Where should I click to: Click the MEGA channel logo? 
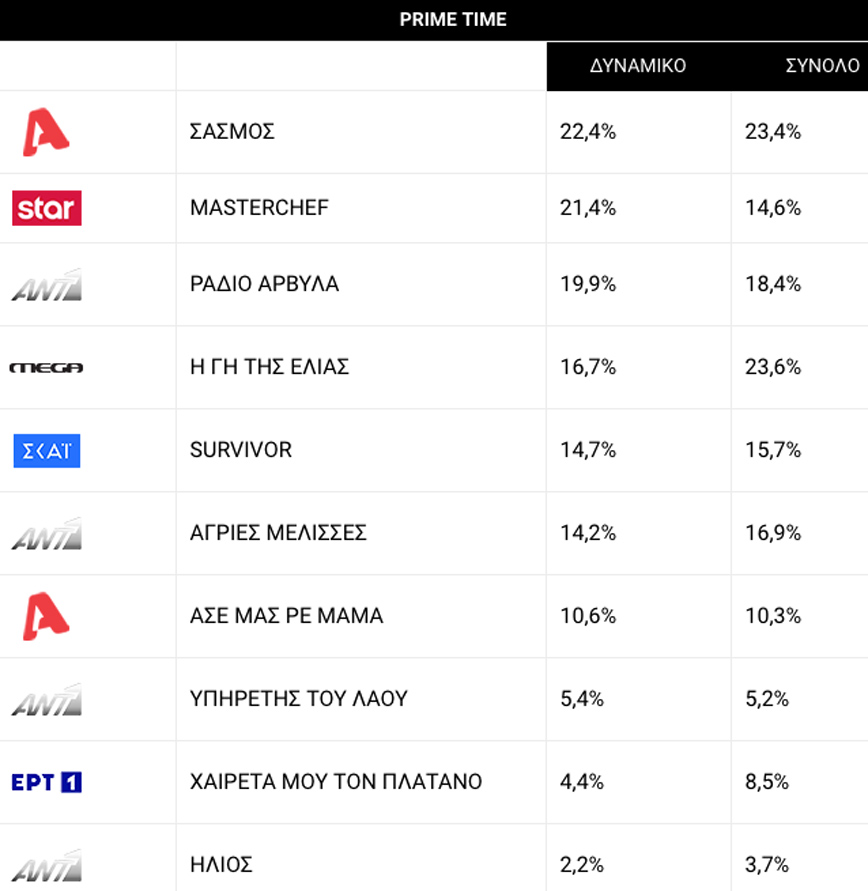pyautogui.click(x=46, y=368)
